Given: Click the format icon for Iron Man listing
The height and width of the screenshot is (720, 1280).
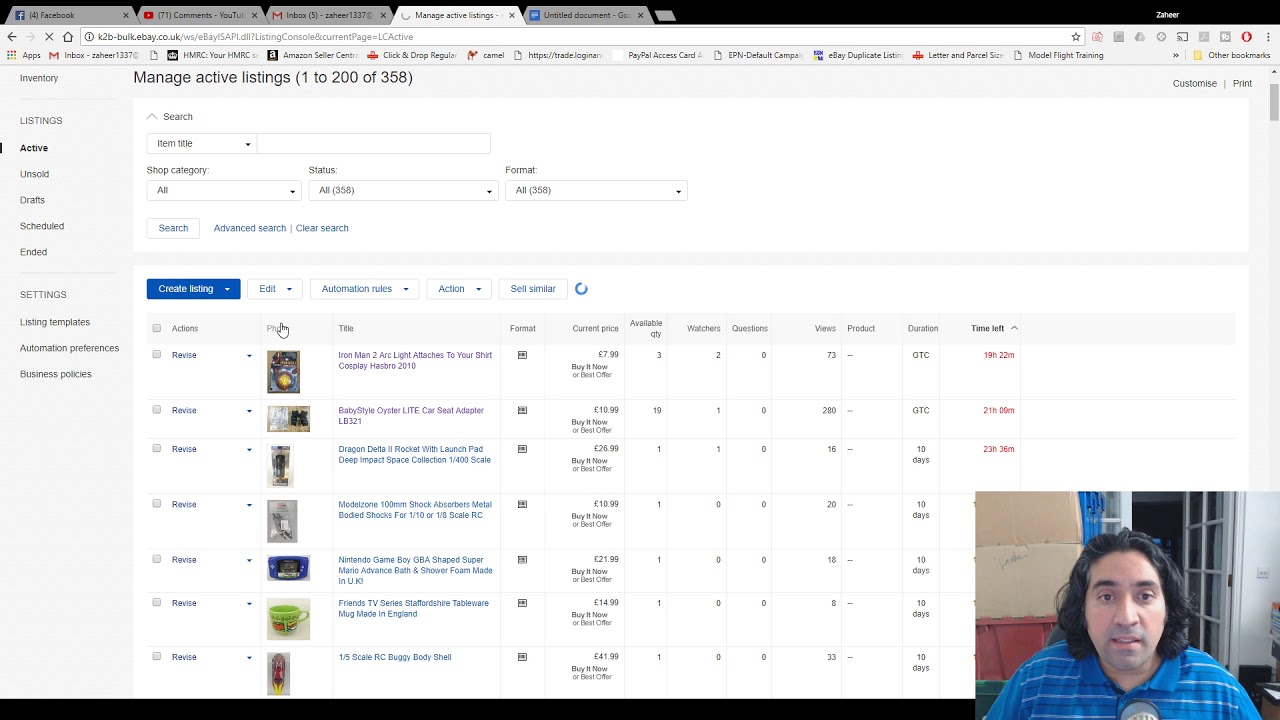Looking at the screenshot, I should [x=522, y=355].
